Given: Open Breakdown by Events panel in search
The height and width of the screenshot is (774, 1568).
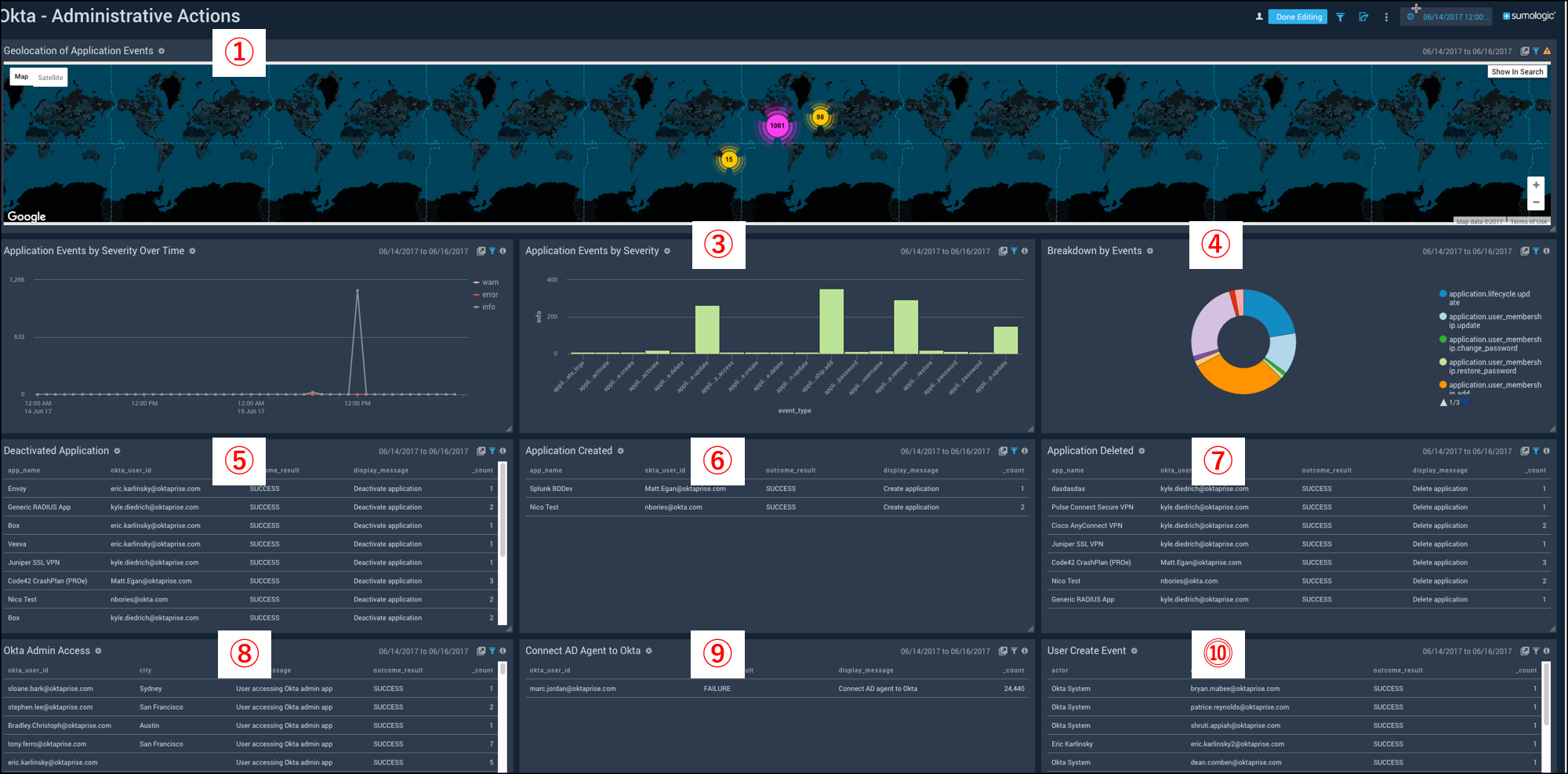Looking at the screenshot, I should click(1525, 251).
